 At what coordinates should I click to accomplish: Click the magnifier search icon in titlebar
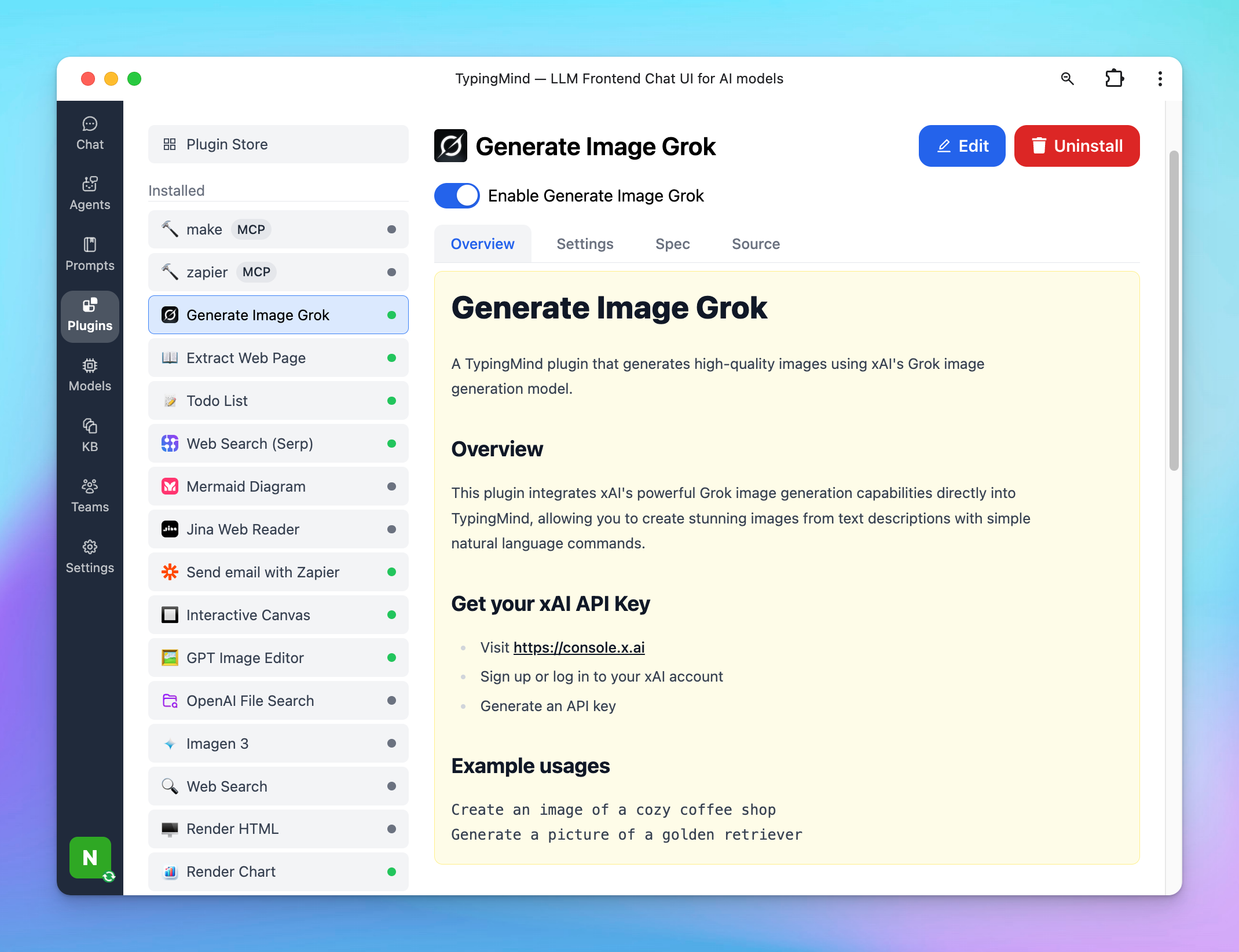click(x=1068, y=78)
